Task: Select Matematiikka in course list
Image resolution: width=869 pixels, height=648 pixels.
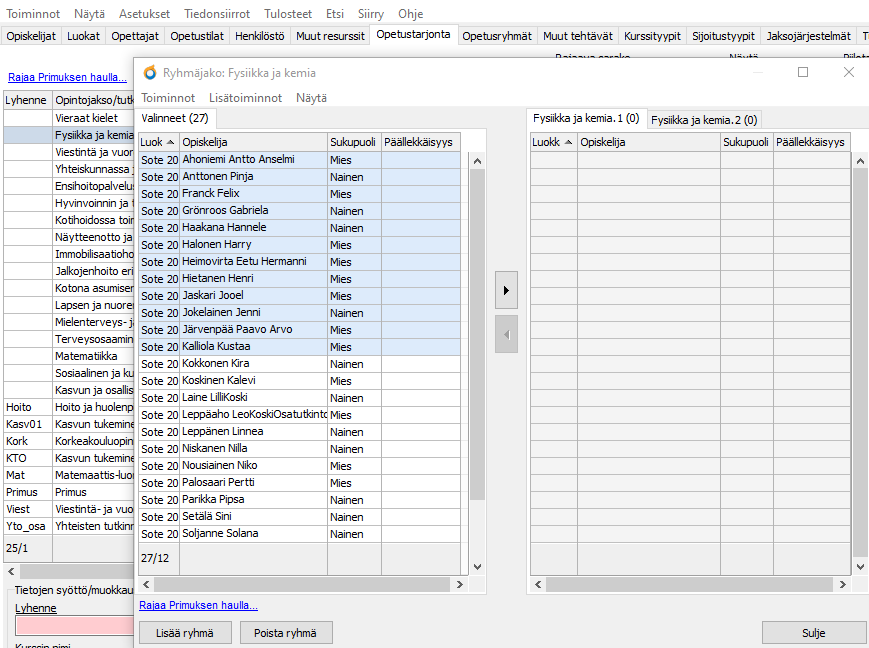Action: (x=86, y=356)
